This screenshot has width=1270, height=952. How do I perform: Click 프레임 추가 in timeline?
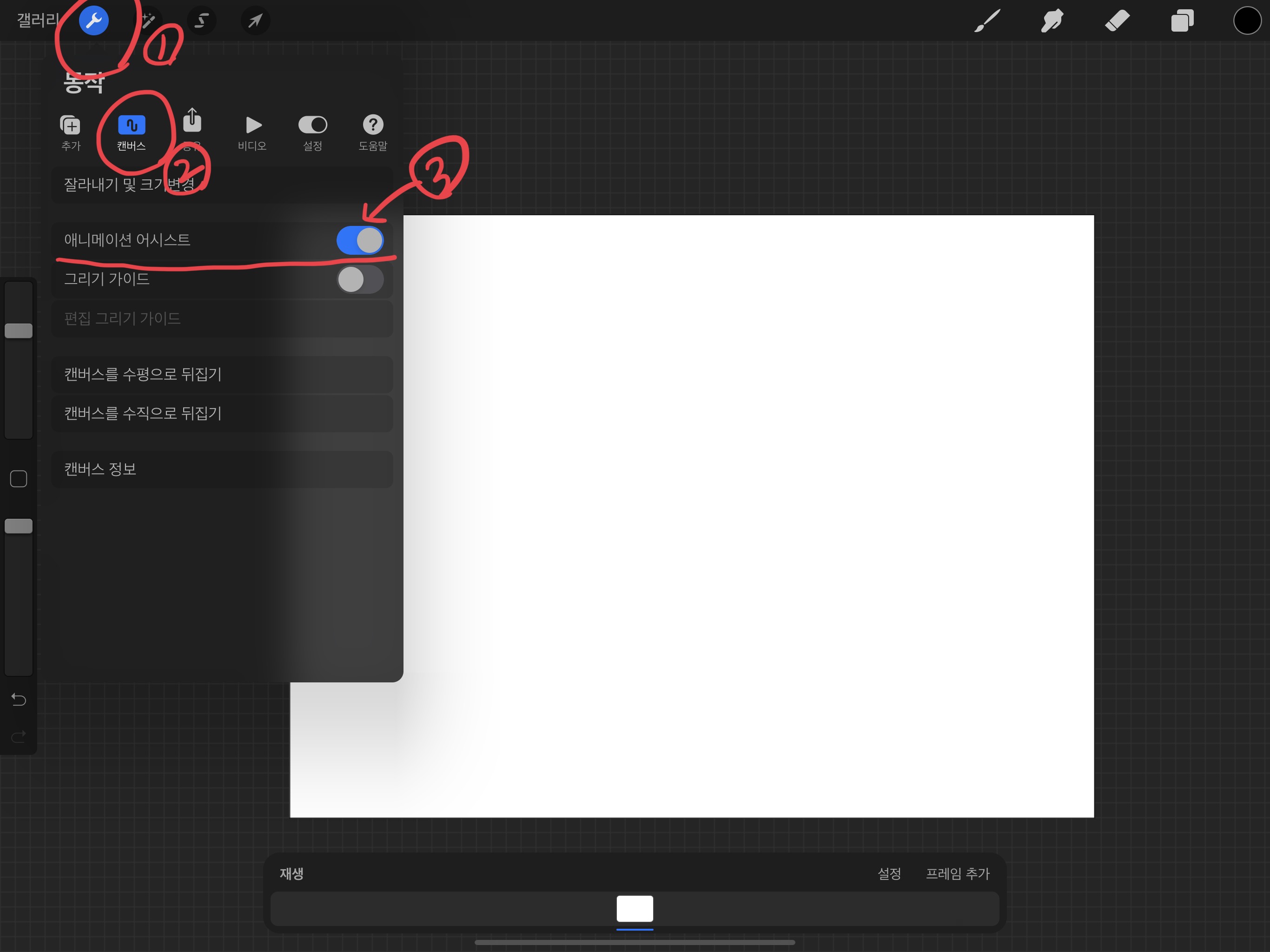pos(957,873)
